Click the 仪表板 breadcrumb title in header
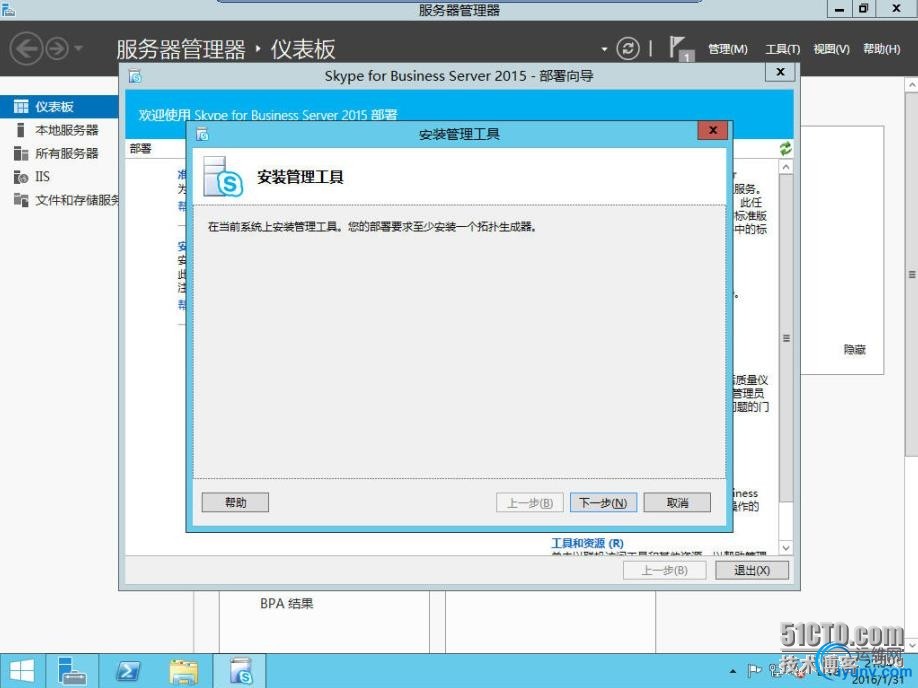The height and width of the screenshot is (688, 918). coord(303,49)
